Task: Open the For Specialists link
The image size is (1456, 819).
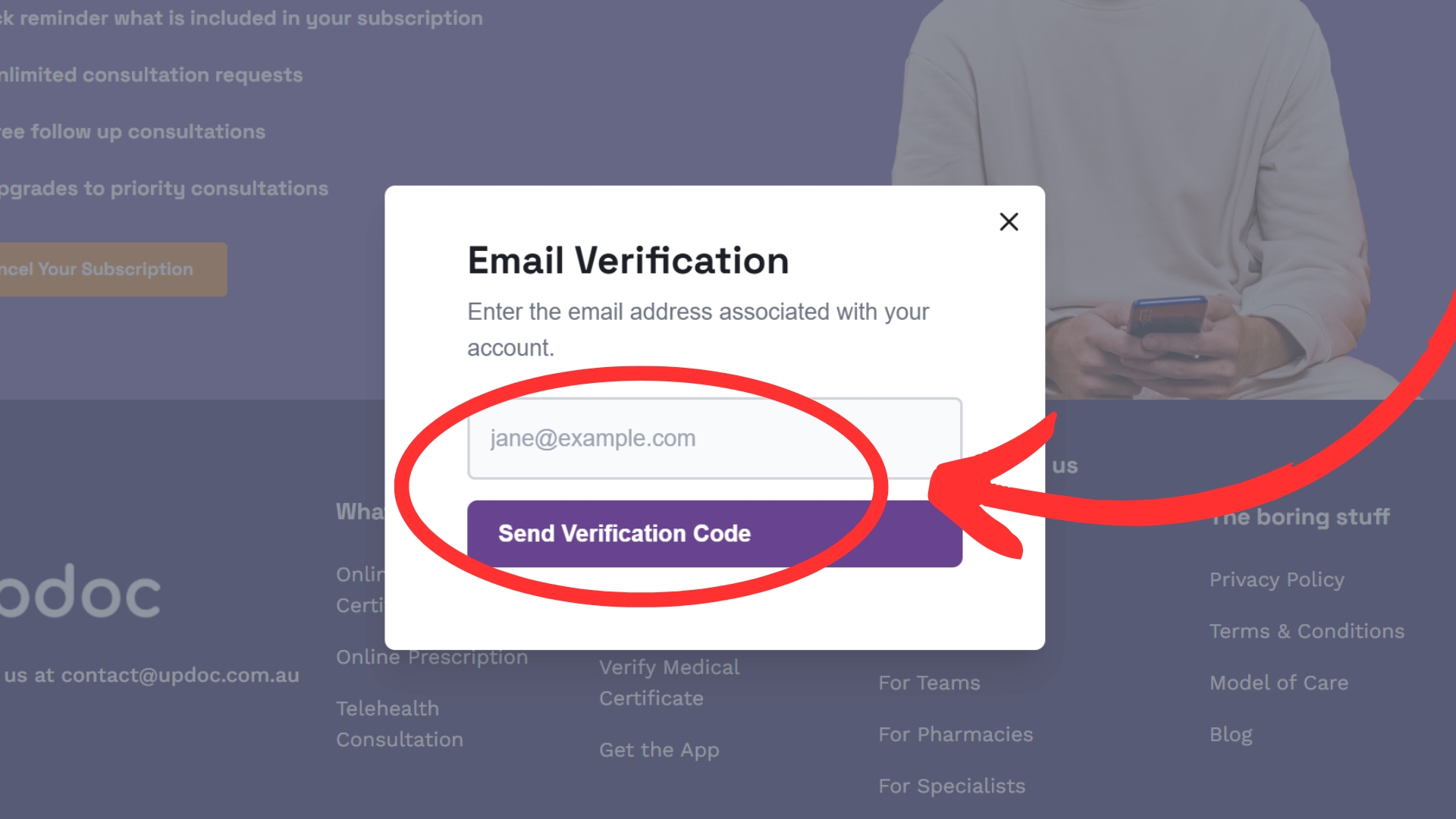Action: coord(952,786)
